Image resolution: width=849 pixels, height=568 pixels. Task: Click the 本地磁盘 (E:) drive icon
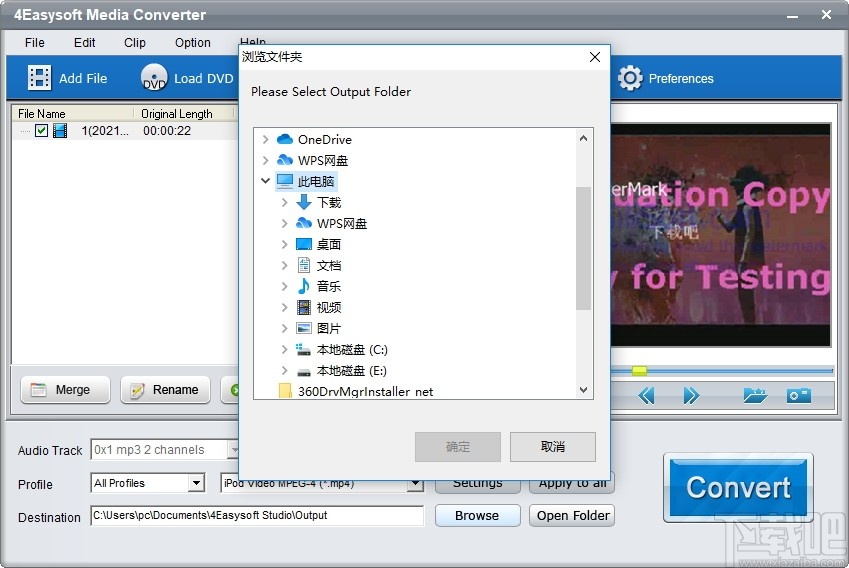click(x=304, y=371)
